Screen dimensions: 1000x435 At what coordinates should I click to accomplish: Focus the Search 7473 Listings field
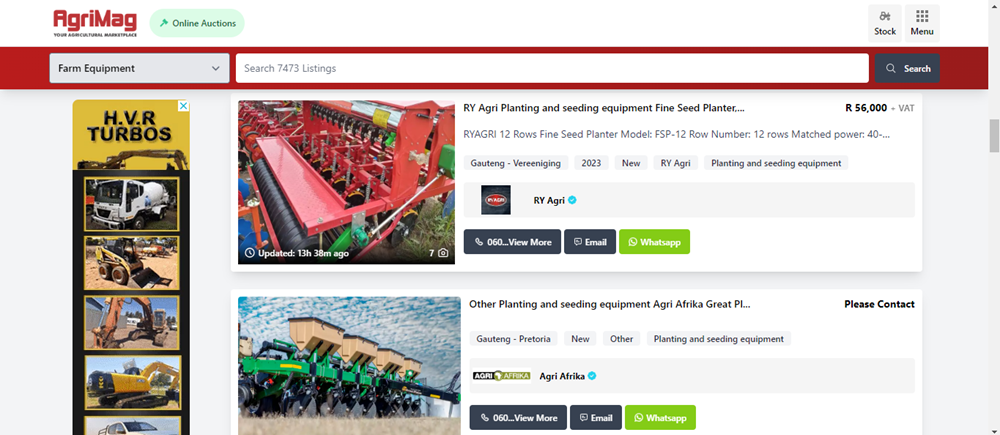552,68
